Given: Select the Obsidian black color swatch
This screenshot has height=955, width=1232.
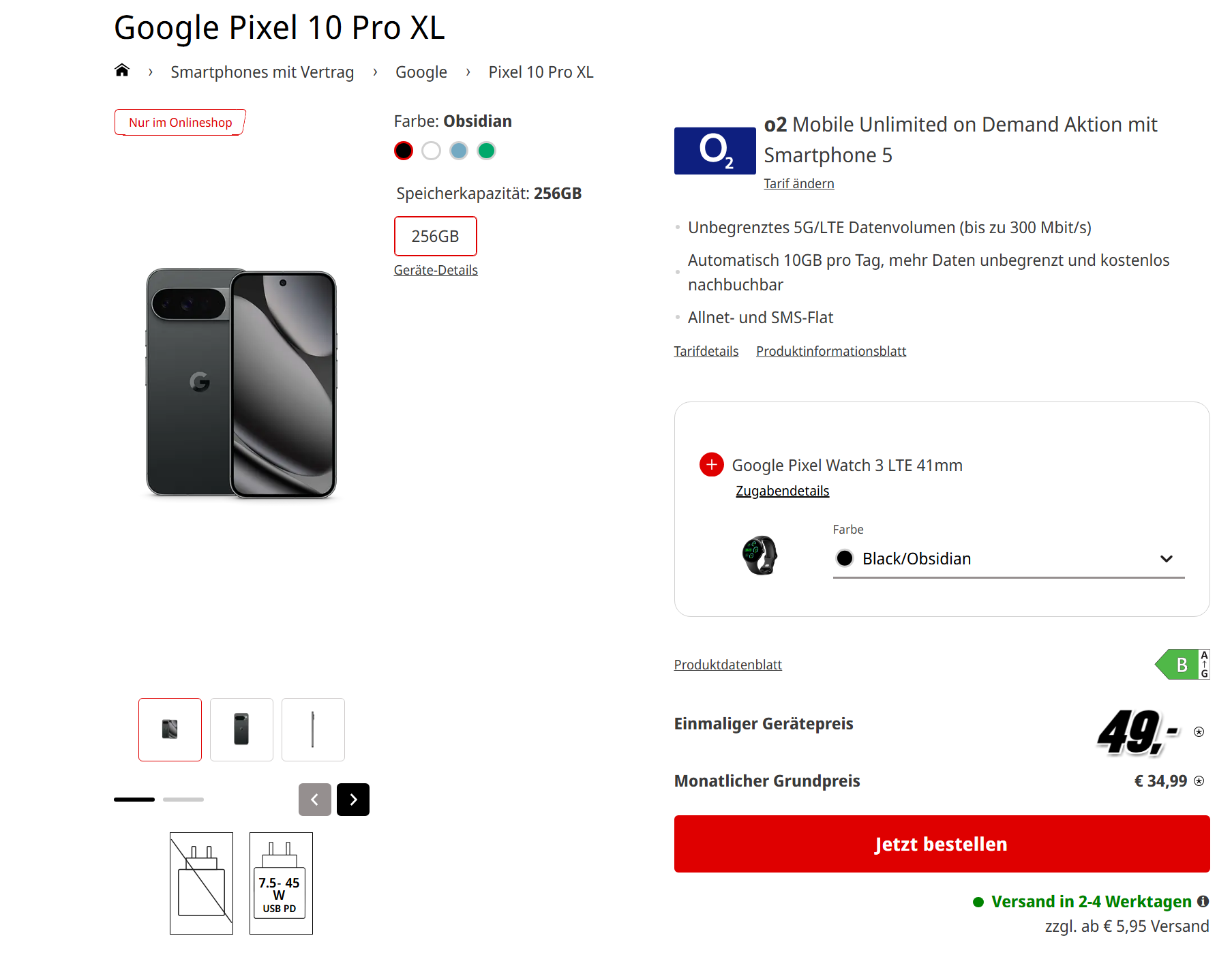Looking at the screenshot, I should (404, 151).
